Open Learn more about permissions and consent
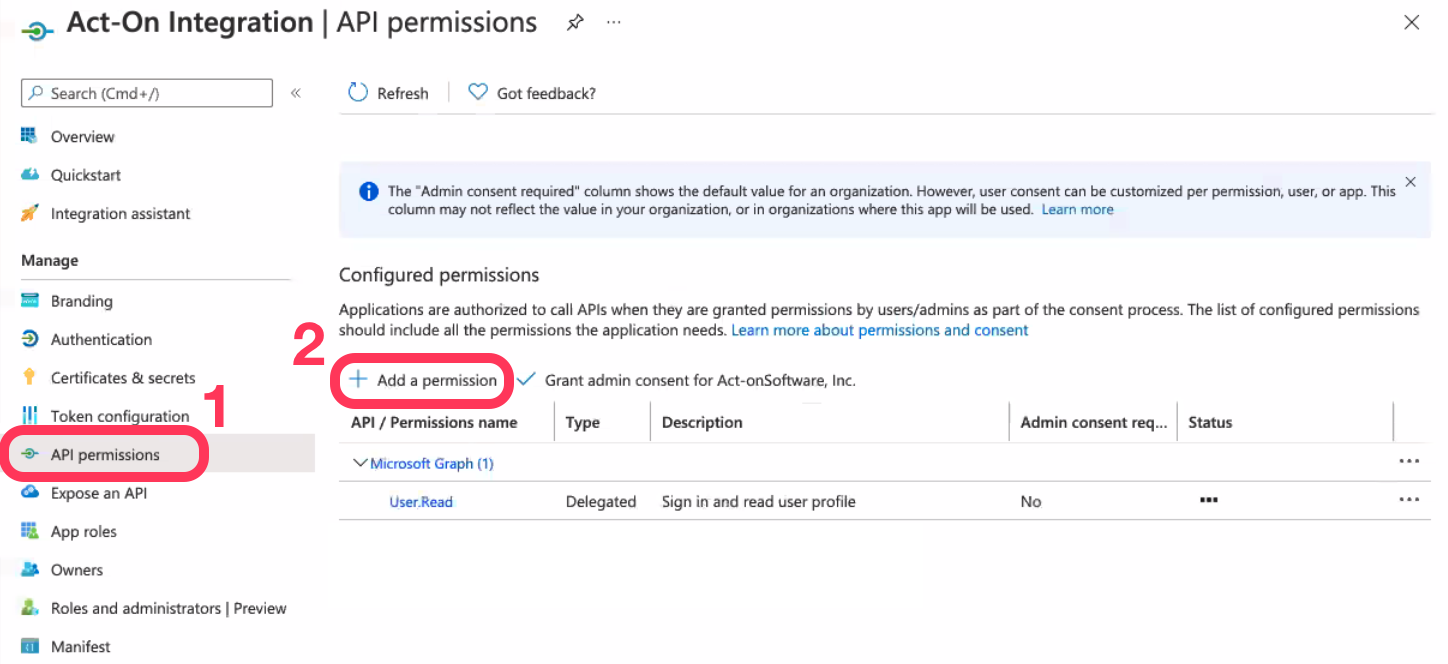Screen dimensions: 1448x664 pyautogui.click(x=880, y=330)
